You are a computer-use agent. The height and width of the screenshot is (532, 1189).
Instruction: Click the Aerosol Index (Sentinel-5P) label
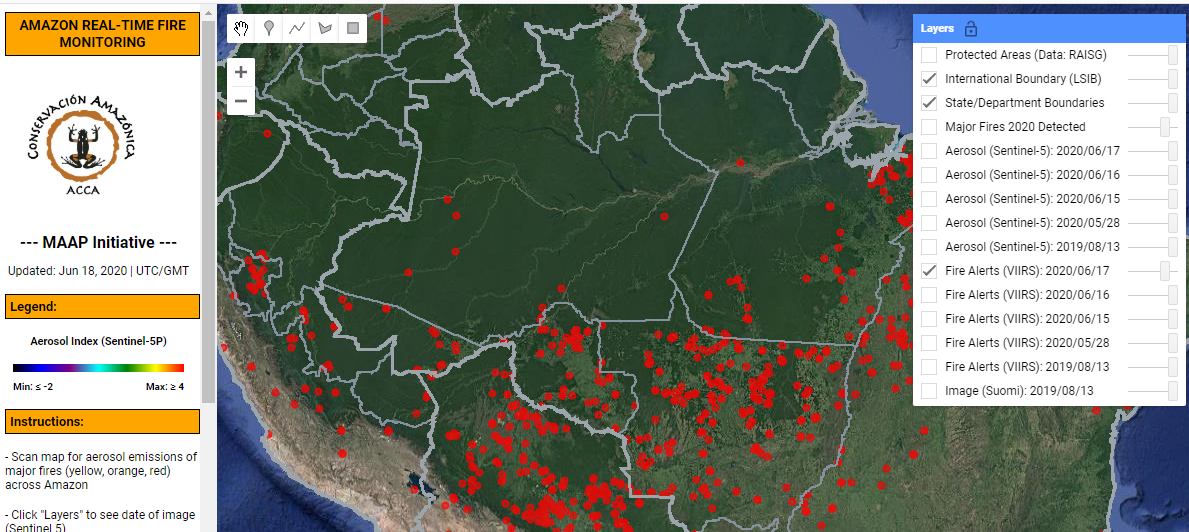tap(99, 341)
